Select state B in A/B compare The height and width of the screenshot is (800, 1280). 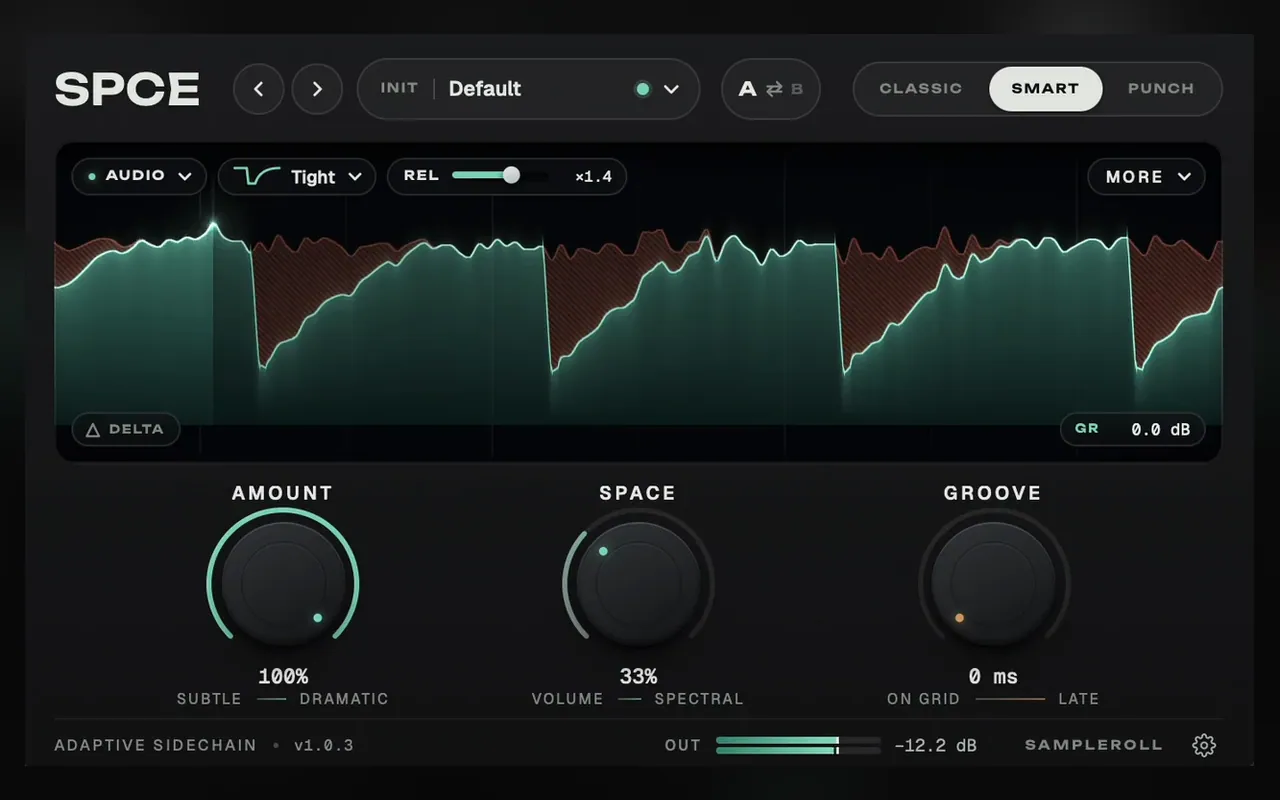[x=797, y=89]
